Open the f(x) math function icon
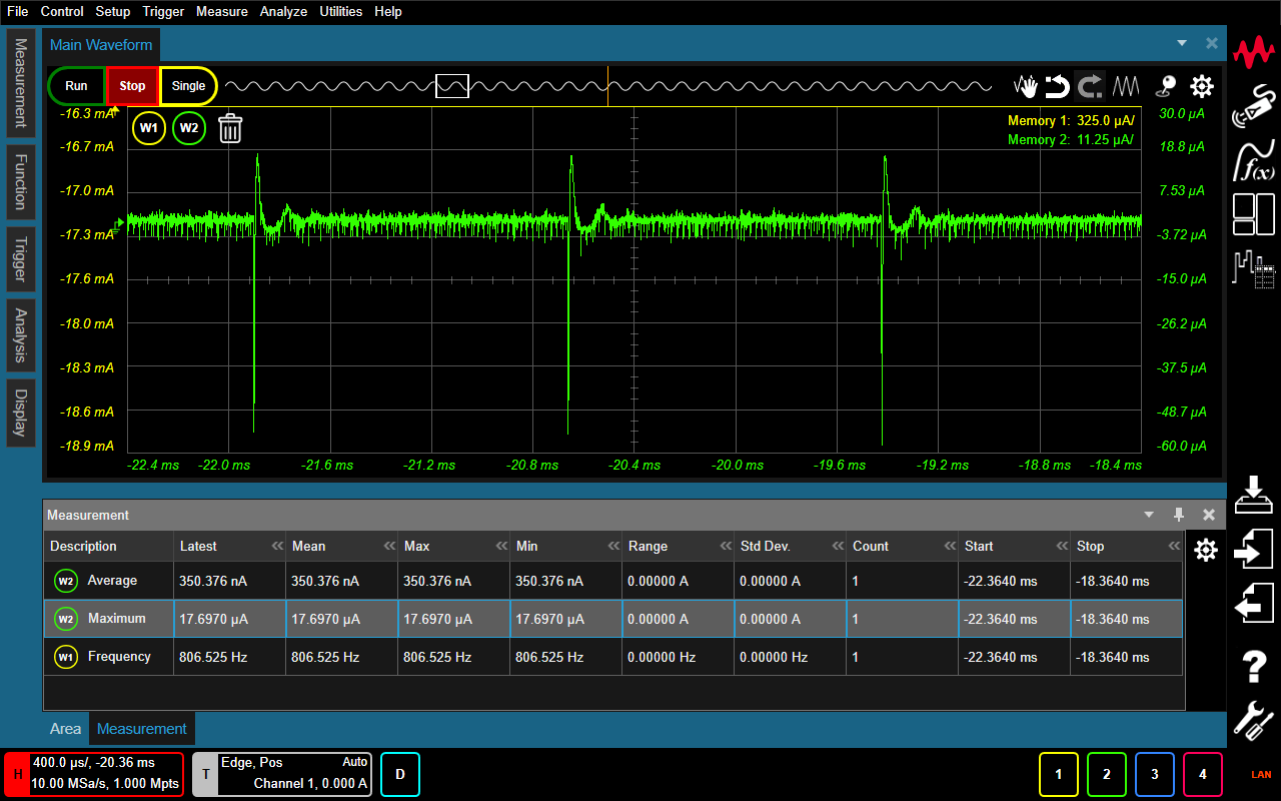 (1254, 159)
